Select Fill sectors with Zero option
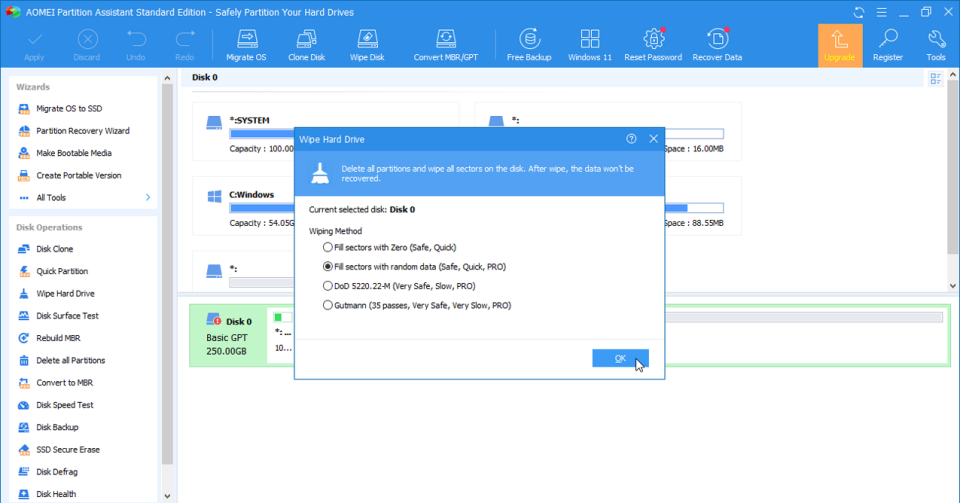 pyautogui.click(x=389, y=247)
